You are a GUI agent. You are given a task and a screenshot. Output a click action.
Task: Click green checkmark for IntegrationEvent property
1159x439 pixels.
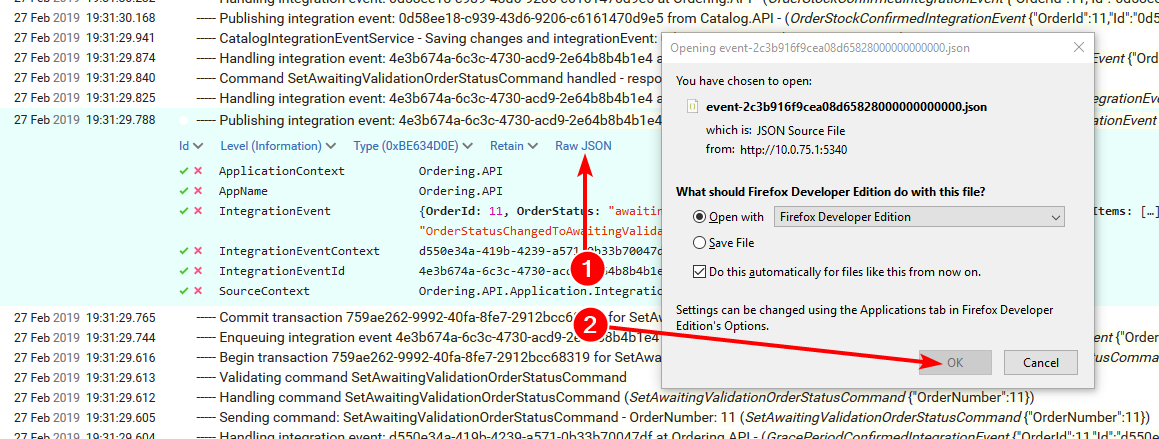(184, 211)
